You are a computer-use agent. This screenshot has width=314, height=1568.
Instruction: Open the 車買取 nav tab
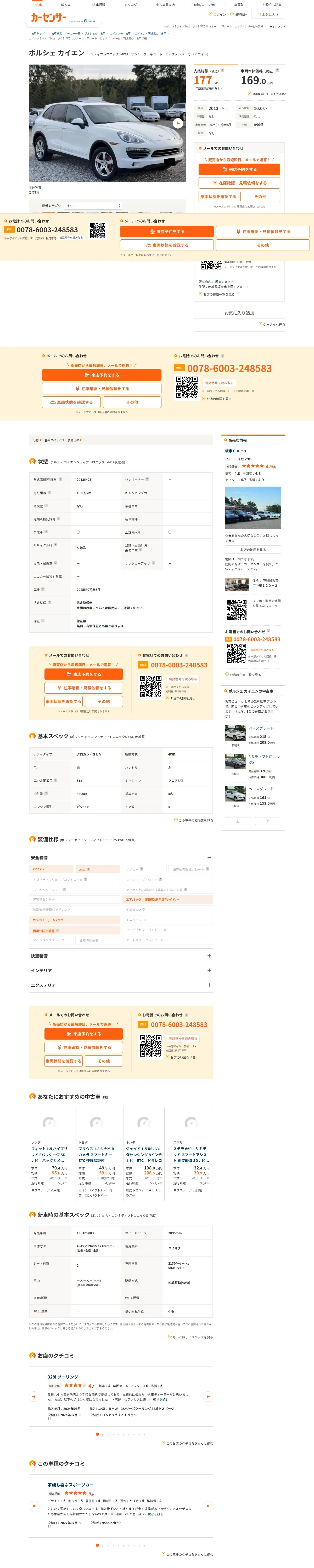pos(239,5)
